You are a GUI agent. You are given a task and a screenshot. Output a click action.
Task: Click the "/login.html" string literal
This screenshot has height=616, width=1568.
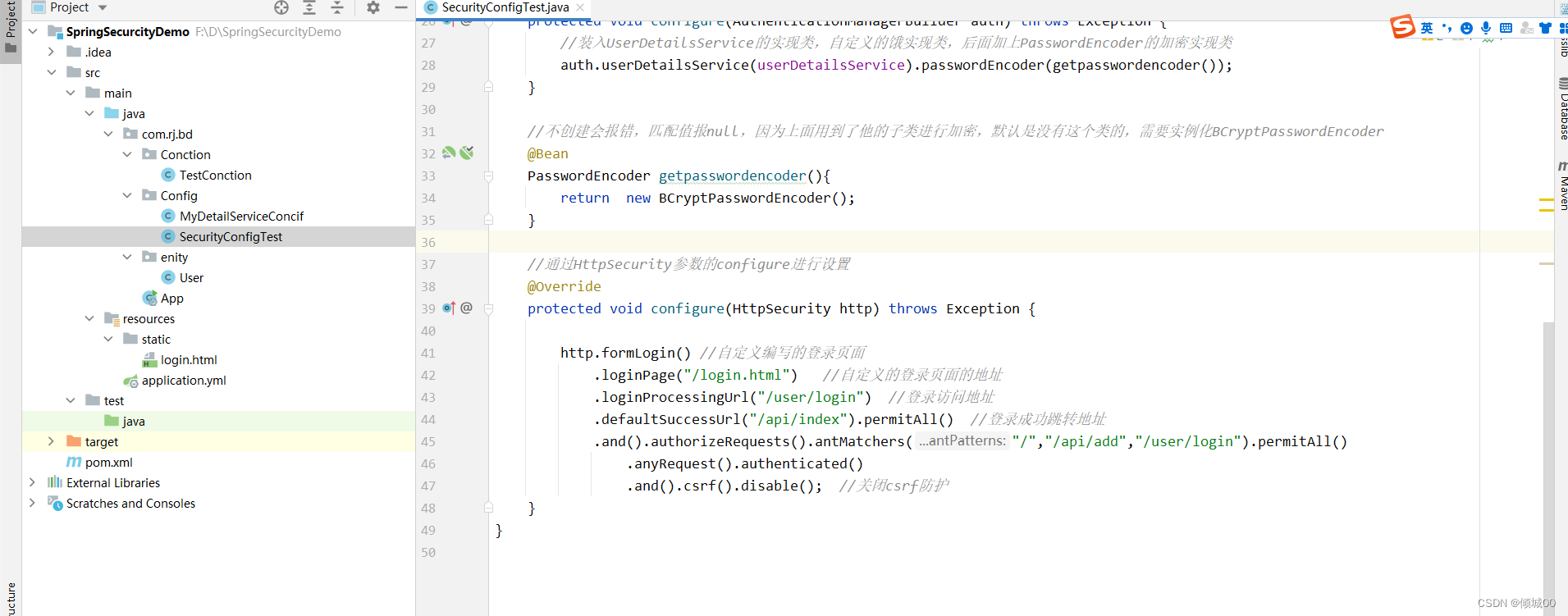(737, 375)
